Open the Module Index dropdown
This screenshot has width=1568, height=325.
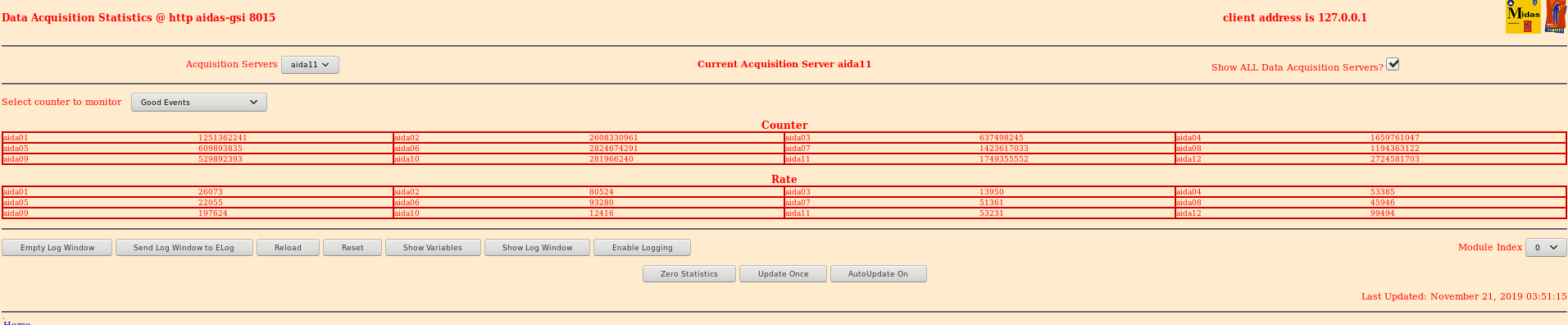pos(1546,248)
